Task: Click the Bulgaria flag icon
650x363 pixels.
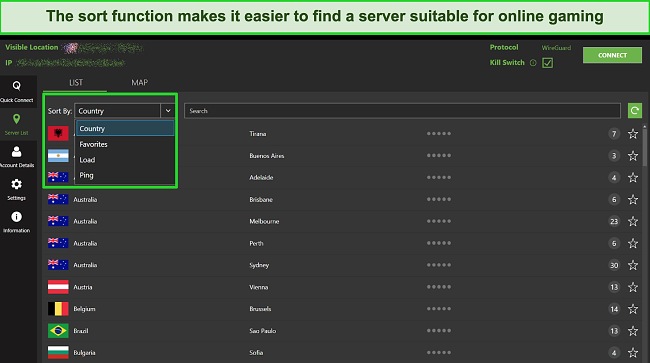Action: pos(58,353)
